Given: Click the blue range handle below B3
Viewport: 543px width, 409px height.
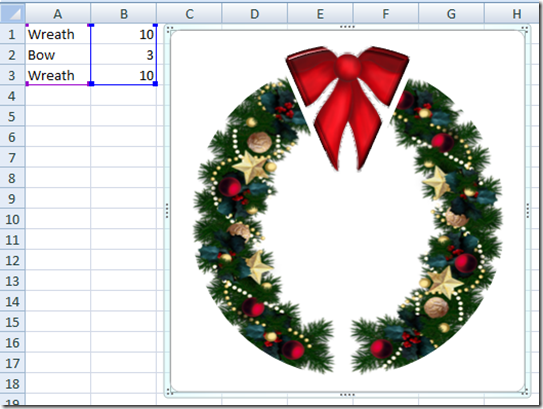Looking at the screenshot, I should click(155, 83).
